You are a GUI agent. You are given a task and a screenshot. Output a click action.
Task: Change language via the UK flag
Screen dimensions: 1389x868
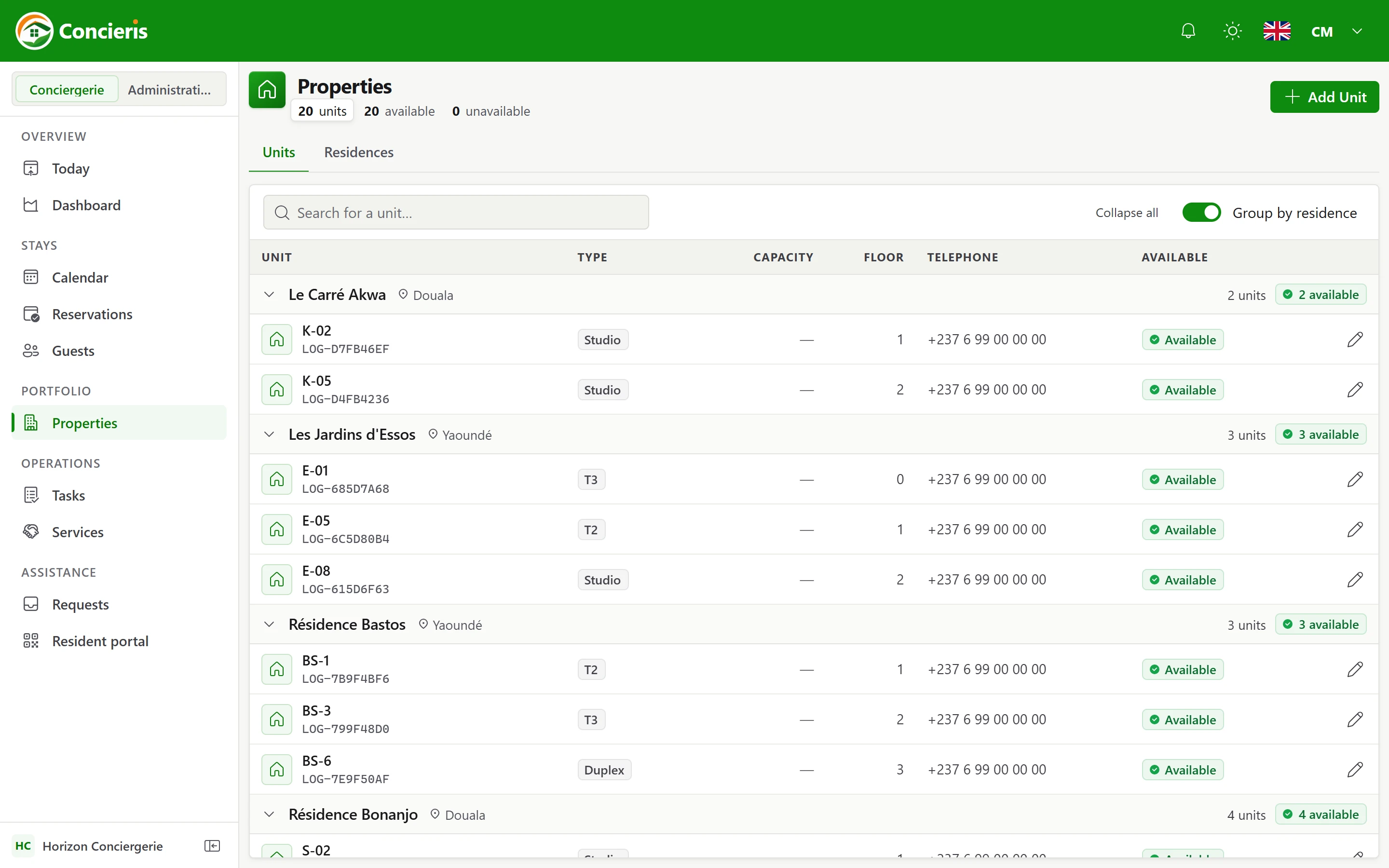(x=1277, y=31)
